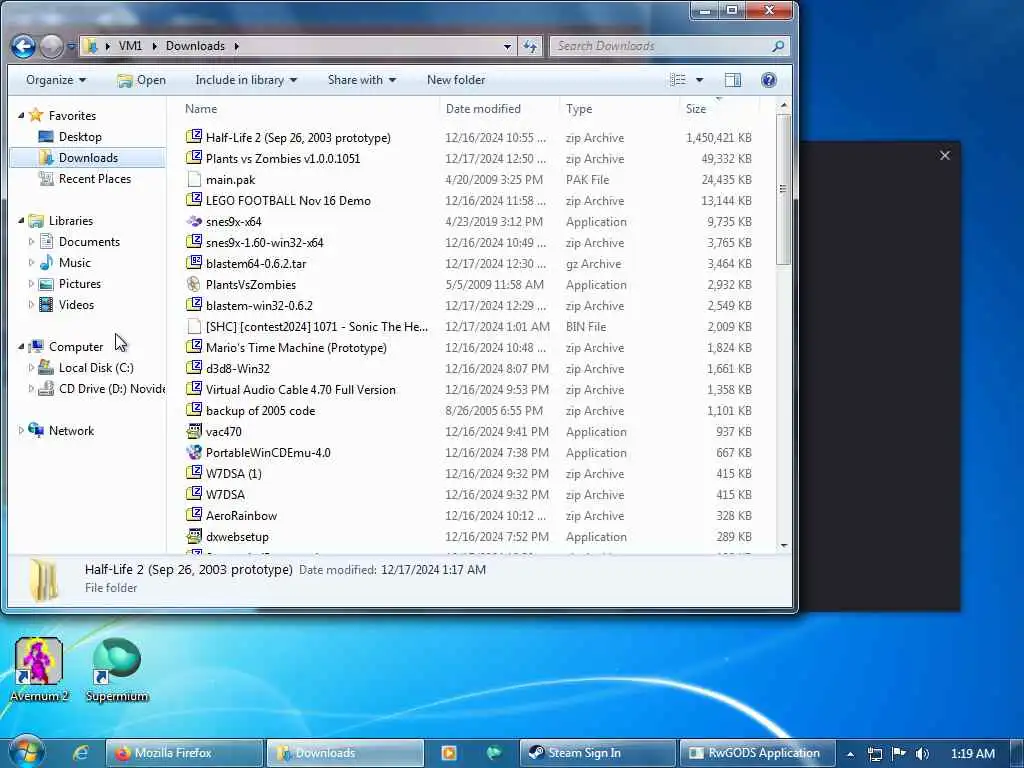Expand arrow after Downloads in address path
Screen dimensions: 1024x768
pyautogui.click(x=236, y=46)
